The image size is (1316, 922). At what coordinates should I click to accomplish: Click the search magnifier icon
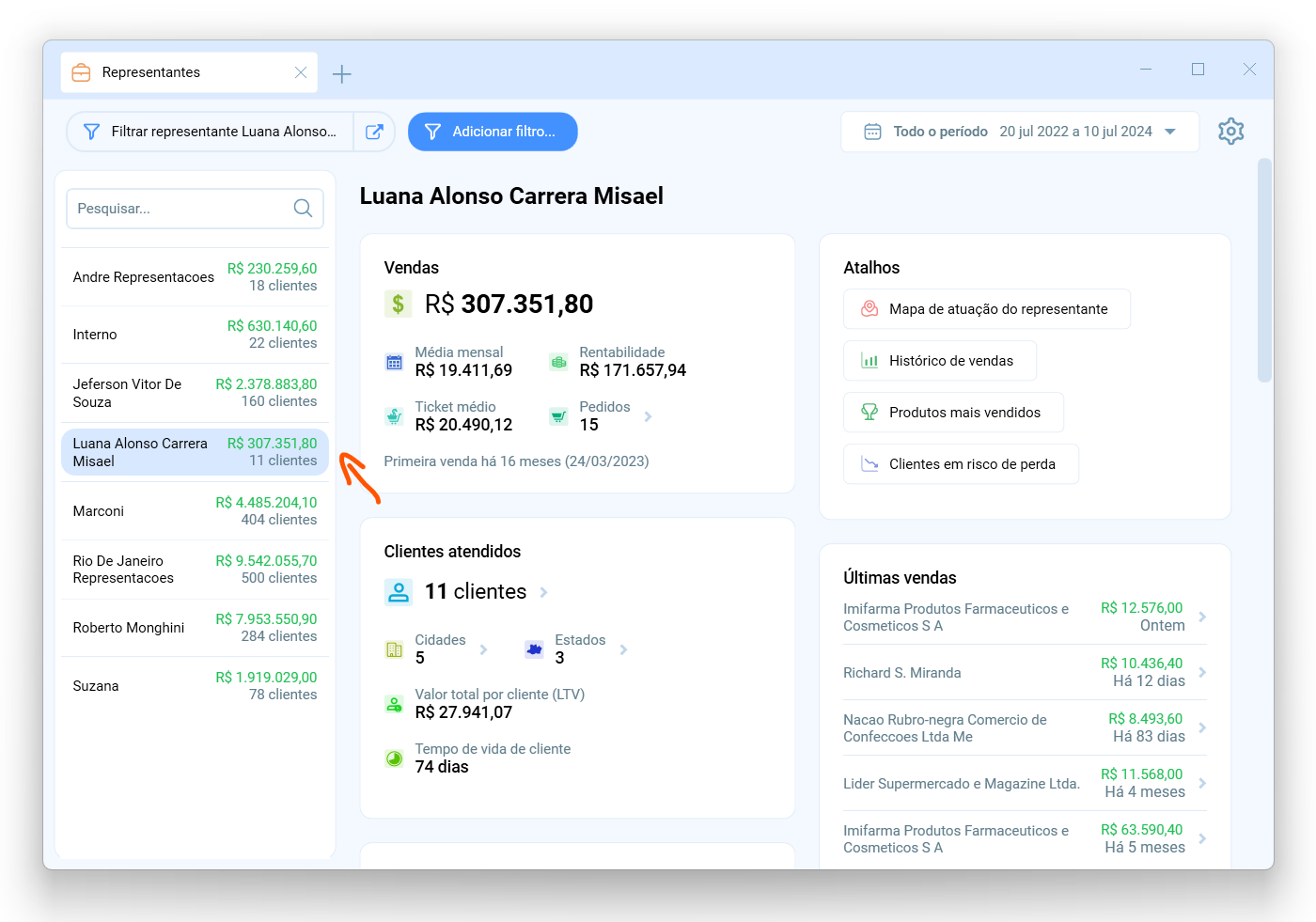pos(303,209)
